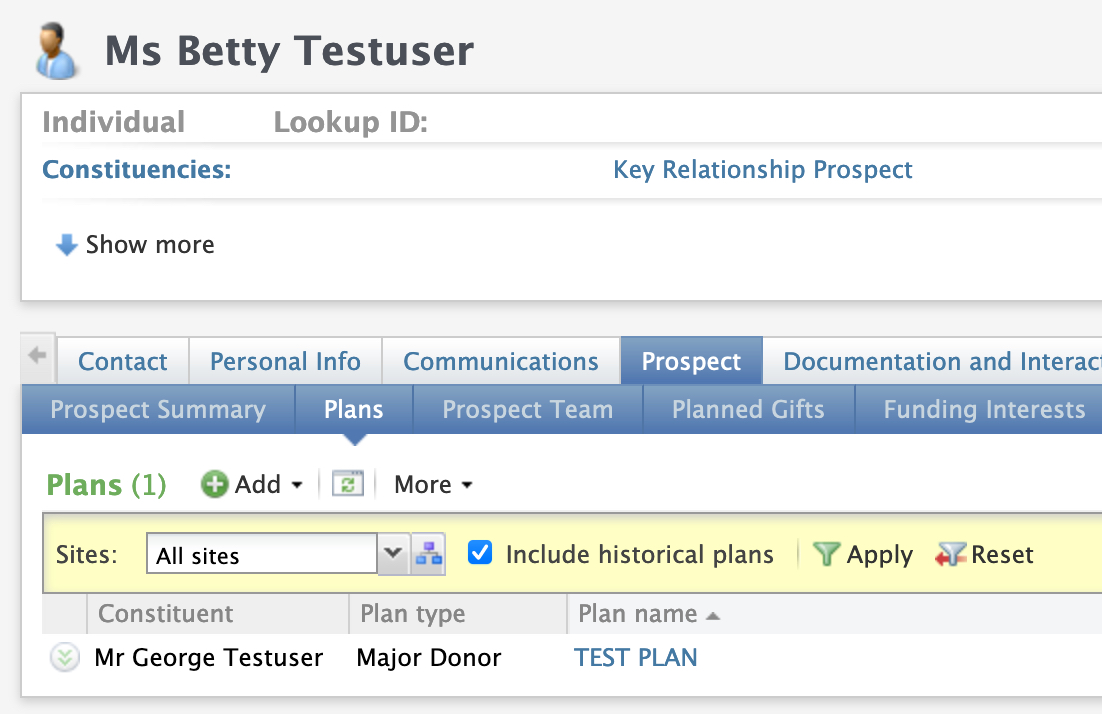The image size is (1102, 714).
Task: Click the green Add plus icon
Action: [x=215, y=485]
